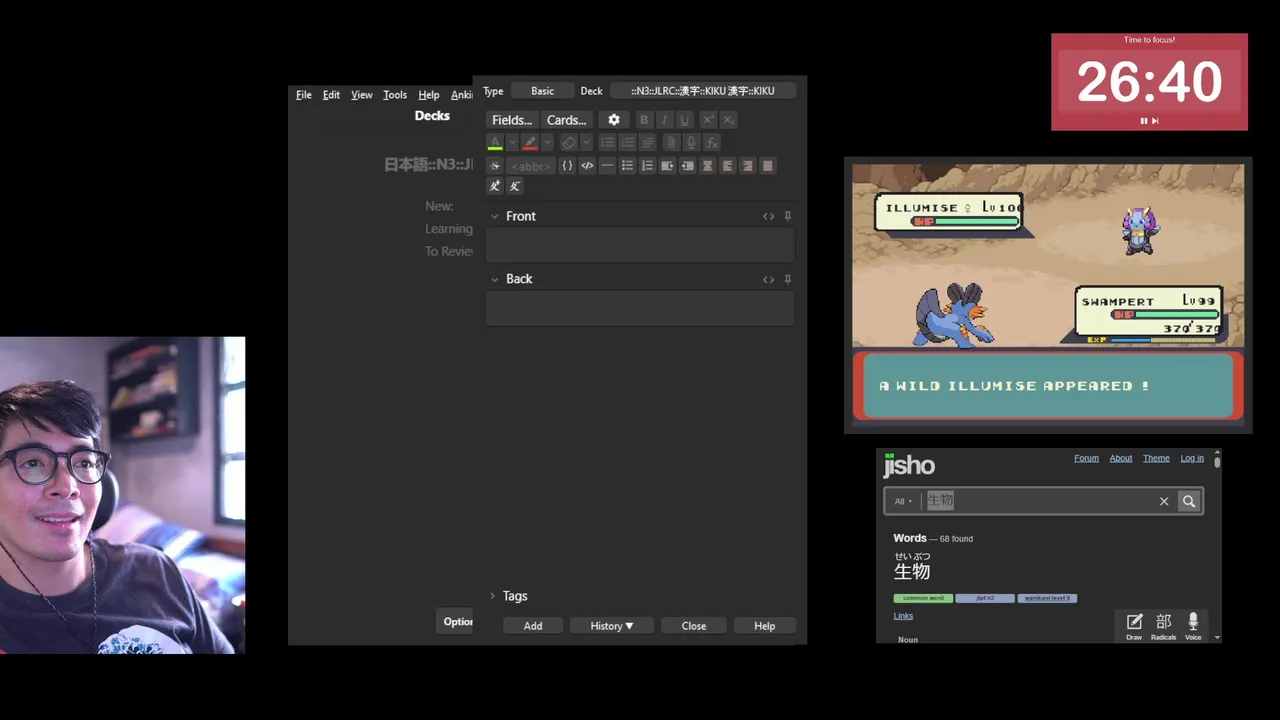
Task: Click into the Back field input
Action: pos(640,308)
